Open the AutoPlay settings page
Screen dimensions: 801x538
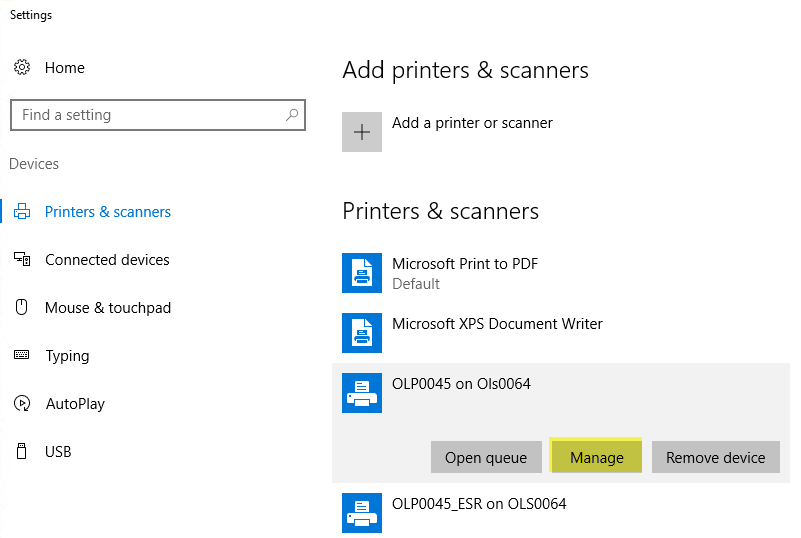coord(75,404)
